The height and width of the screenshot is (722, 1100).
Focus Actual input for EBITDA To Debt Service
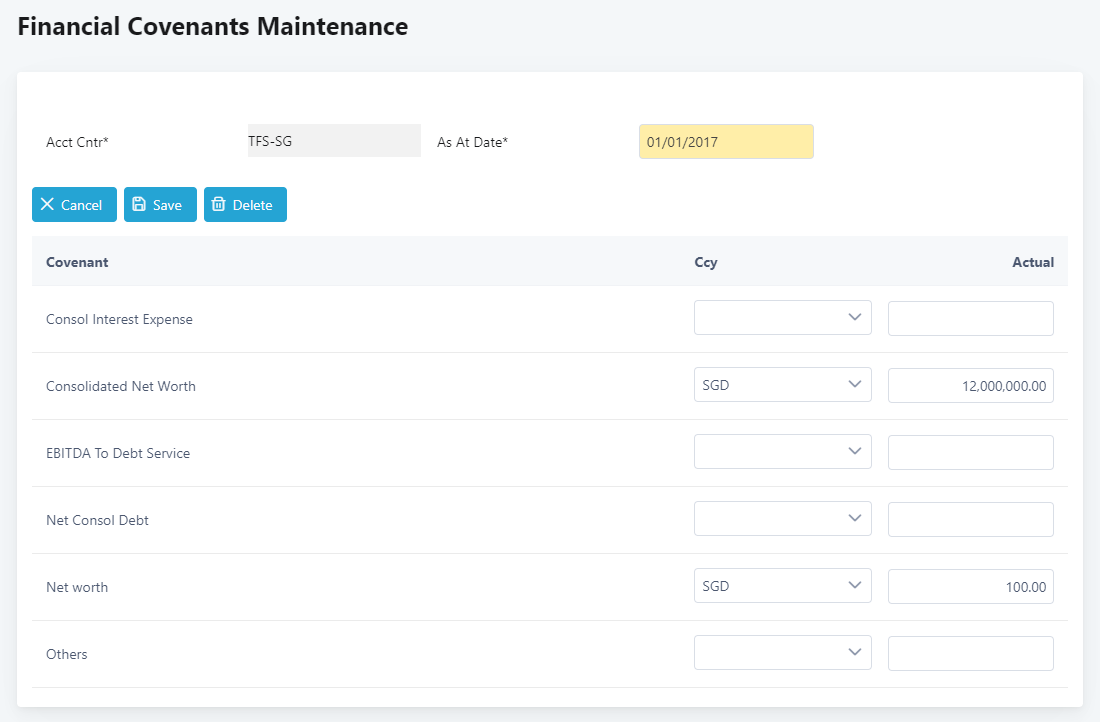tap(970, 452)
